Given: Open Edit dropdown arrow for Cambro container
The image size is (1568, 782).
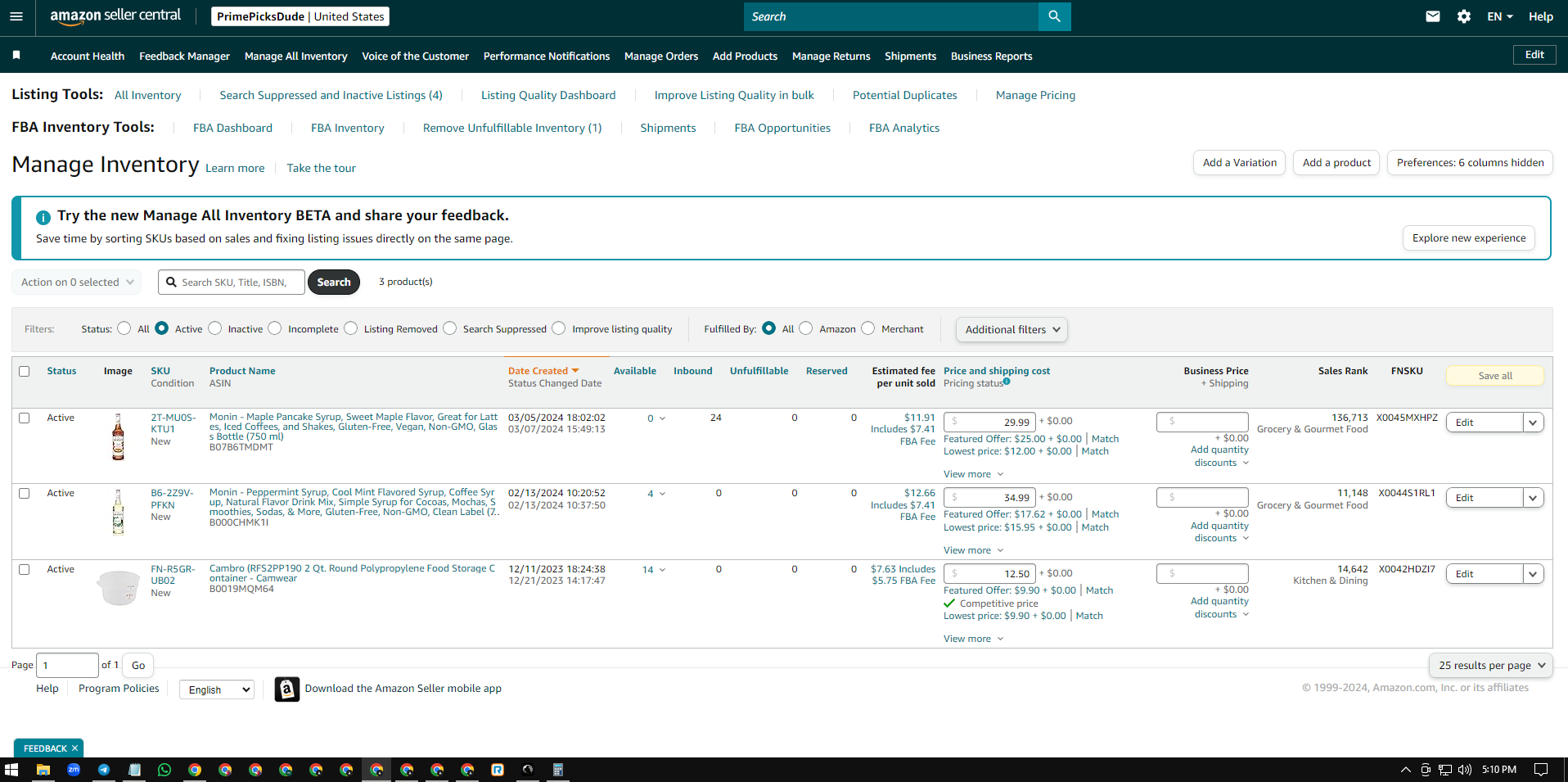Looking at the screenshot, I should pos(1533,574).
